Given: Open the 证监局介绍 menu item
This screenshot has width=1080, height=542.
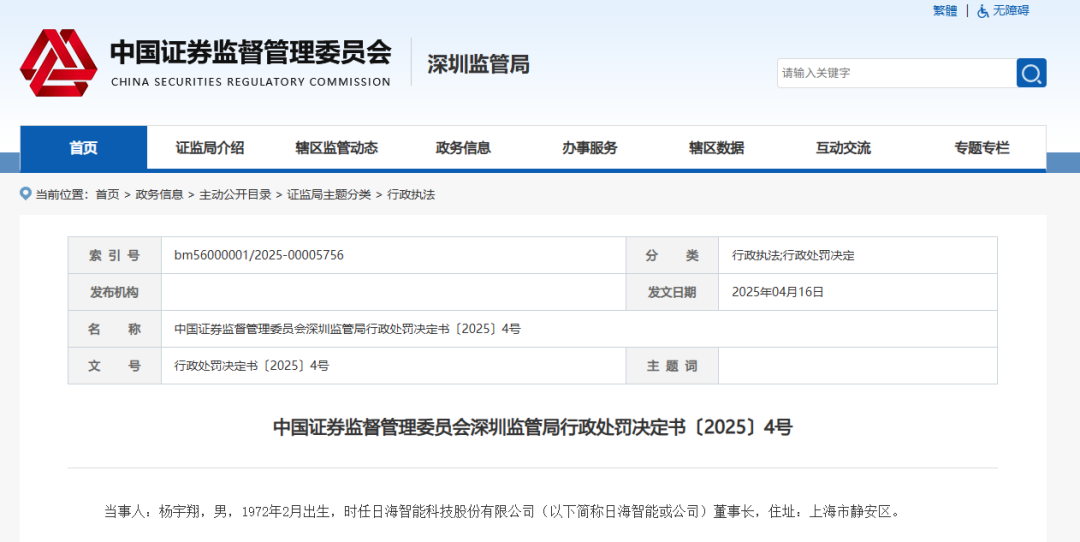Looking at the screenshot, I should (x=210, y=147).
